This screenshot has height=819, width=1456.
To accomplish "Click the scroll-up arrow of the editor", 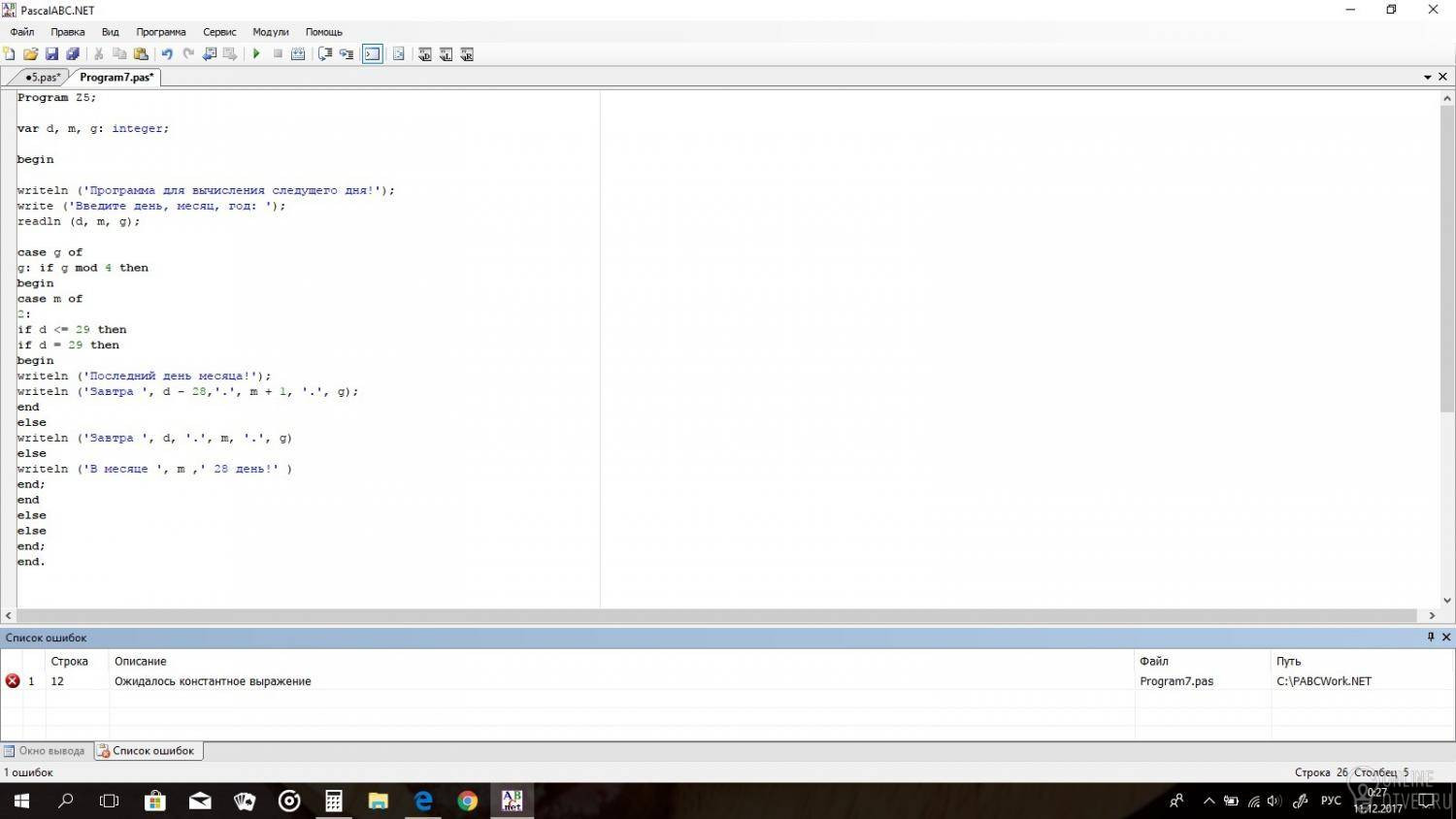I will tap(1447, 98).
